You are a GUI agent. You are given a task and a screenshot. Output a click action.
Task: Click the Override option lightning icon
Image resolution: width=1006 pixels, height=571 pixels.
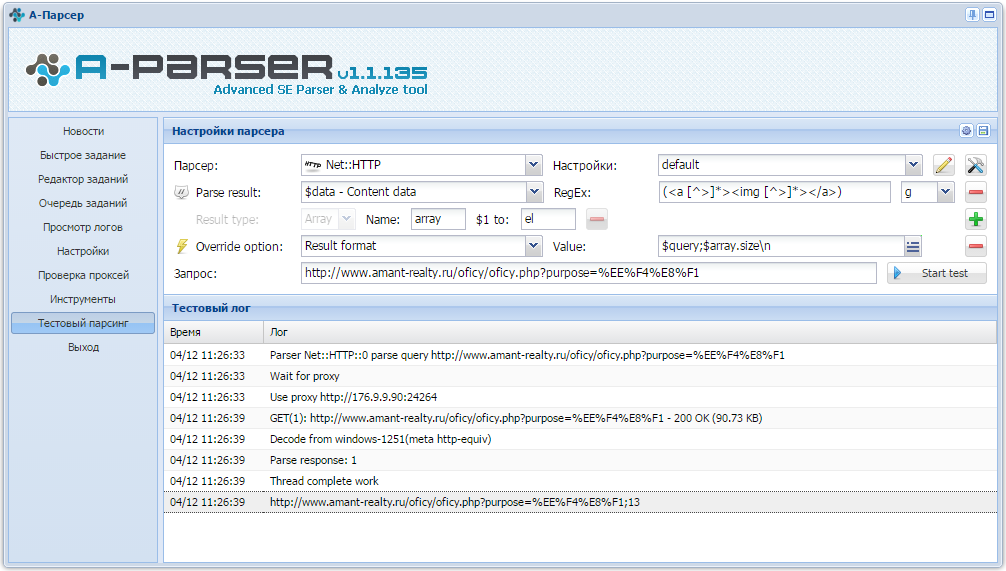(182, 246)
